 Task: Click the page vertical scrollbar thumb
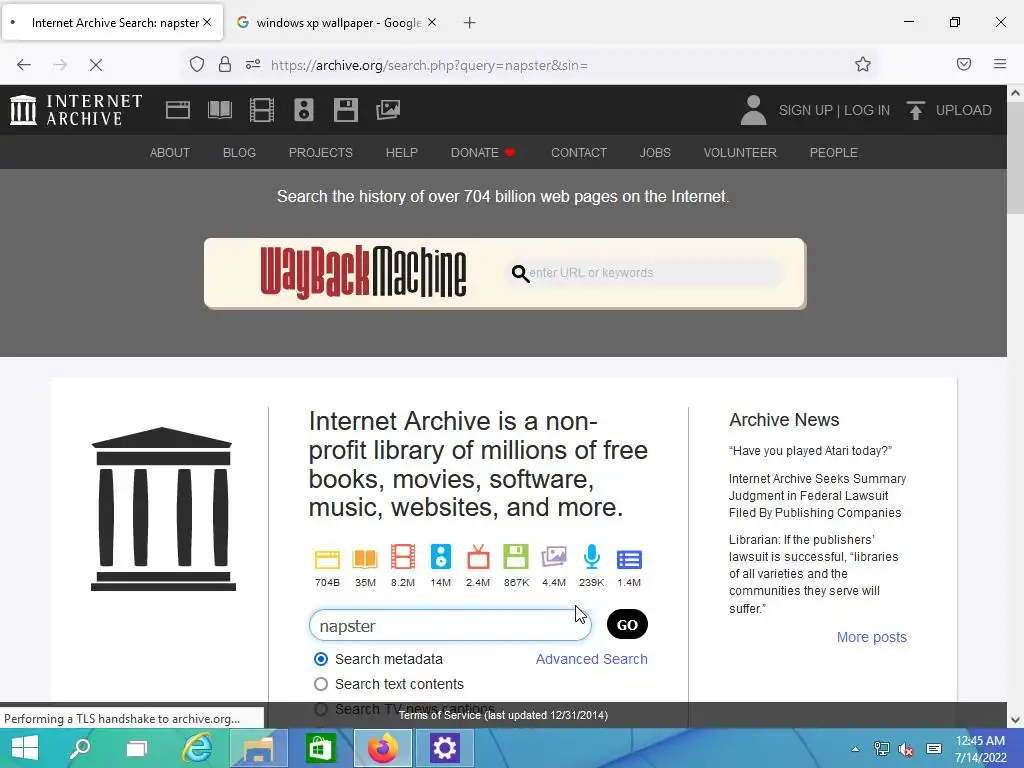[1016, 158]
